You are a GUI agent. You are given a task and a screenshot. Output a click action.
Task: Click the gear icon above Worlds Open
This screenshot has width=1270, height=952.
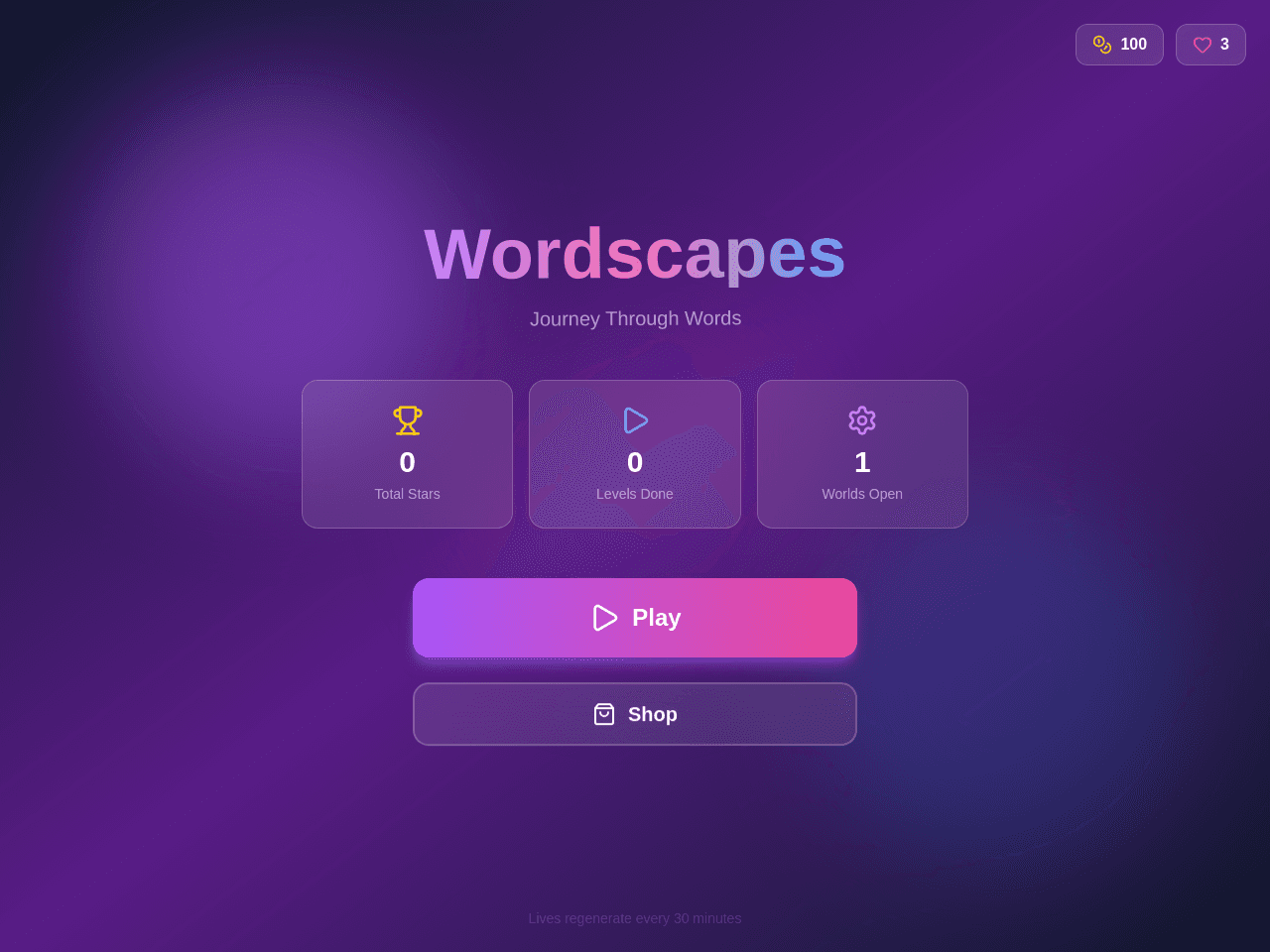(862, 420)
